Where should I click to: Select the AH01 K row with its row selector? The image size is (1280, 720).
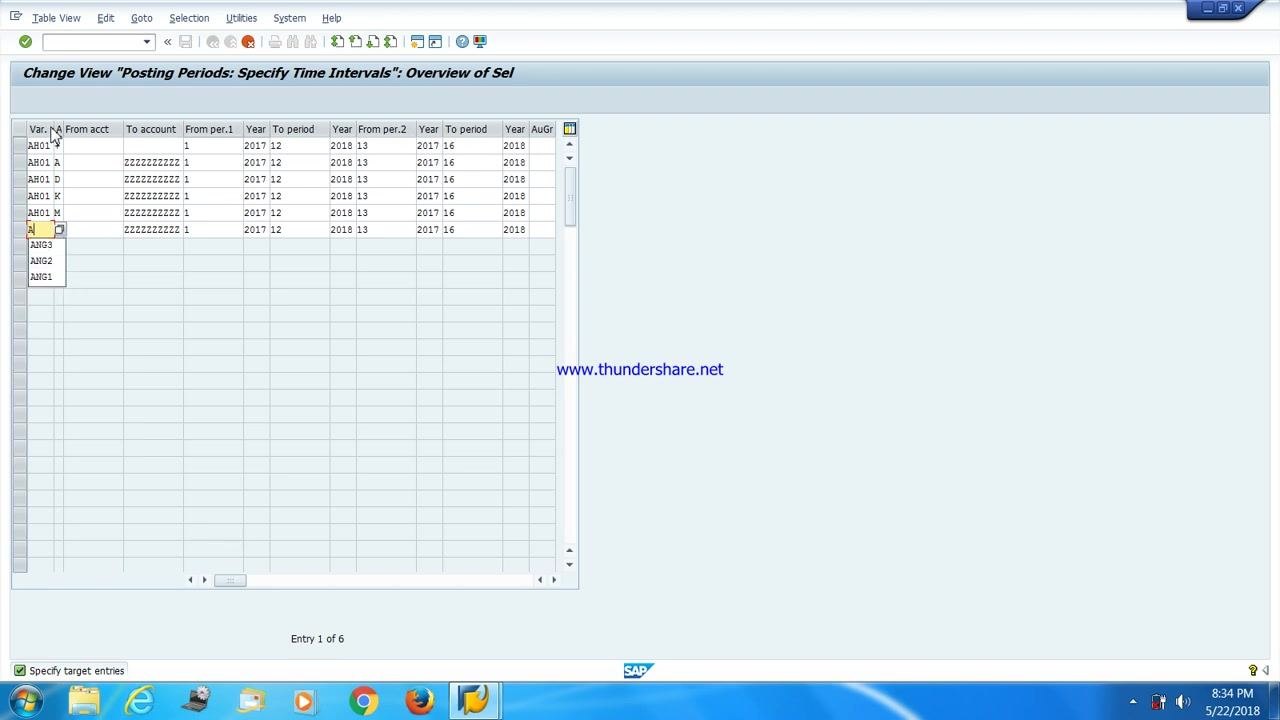(x=19, y=197)
